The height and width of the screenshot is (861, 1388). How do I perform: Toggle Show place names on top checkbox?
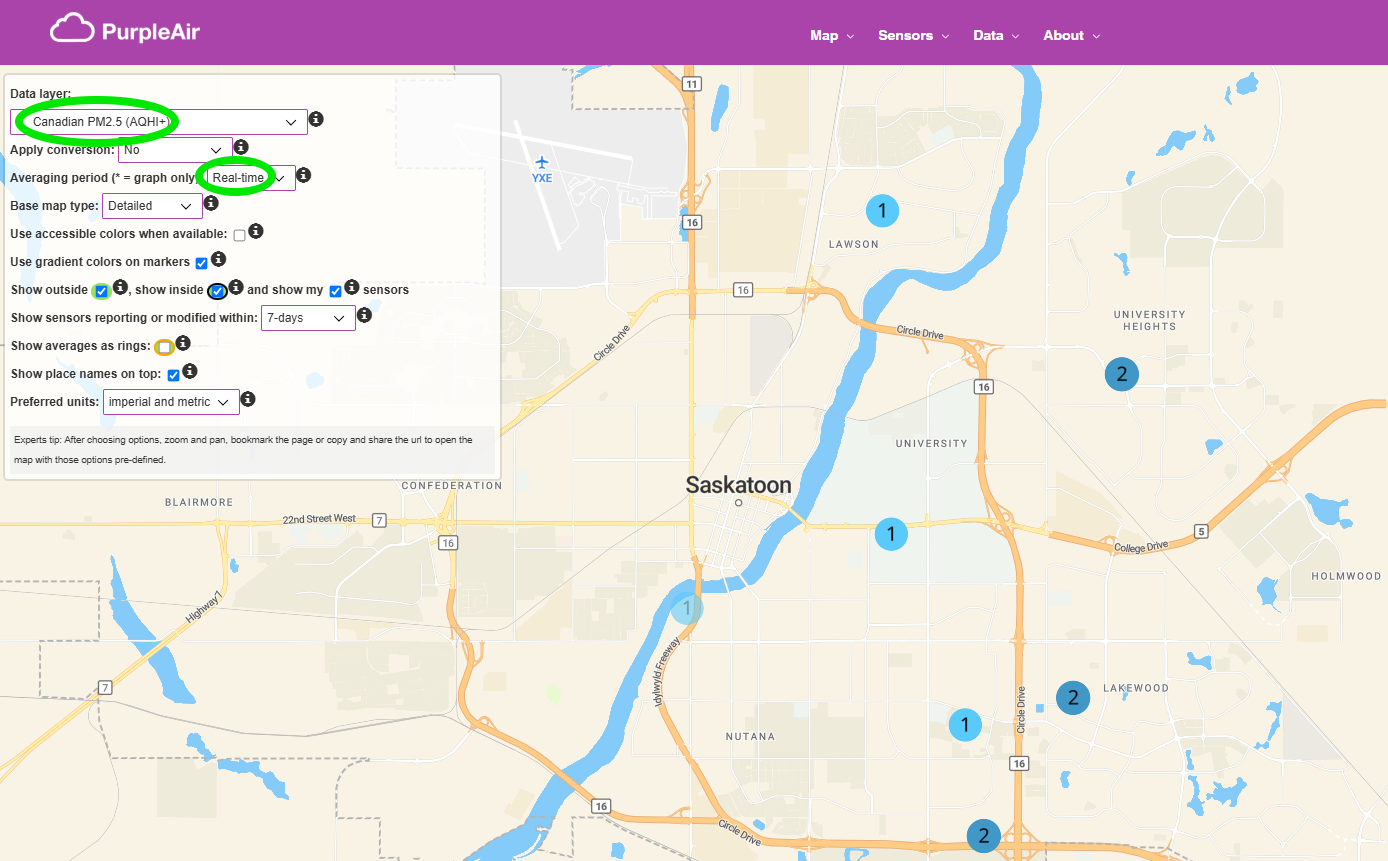coord(173,375)
